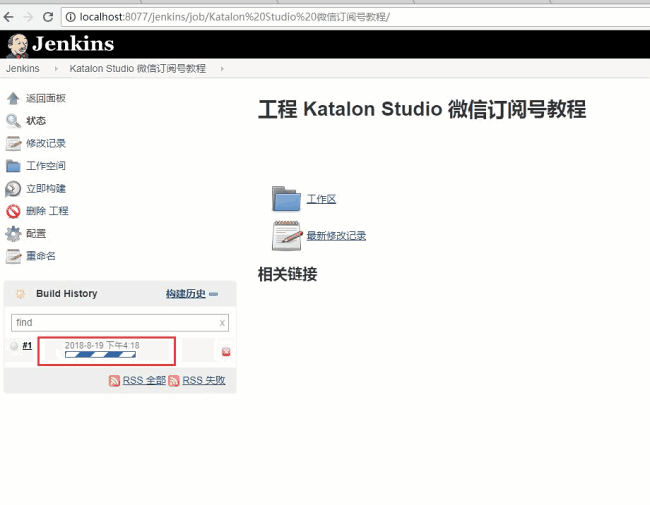Click the 状态 magnifier icon
Screen dimensions: 650x505
coord(13,121)
